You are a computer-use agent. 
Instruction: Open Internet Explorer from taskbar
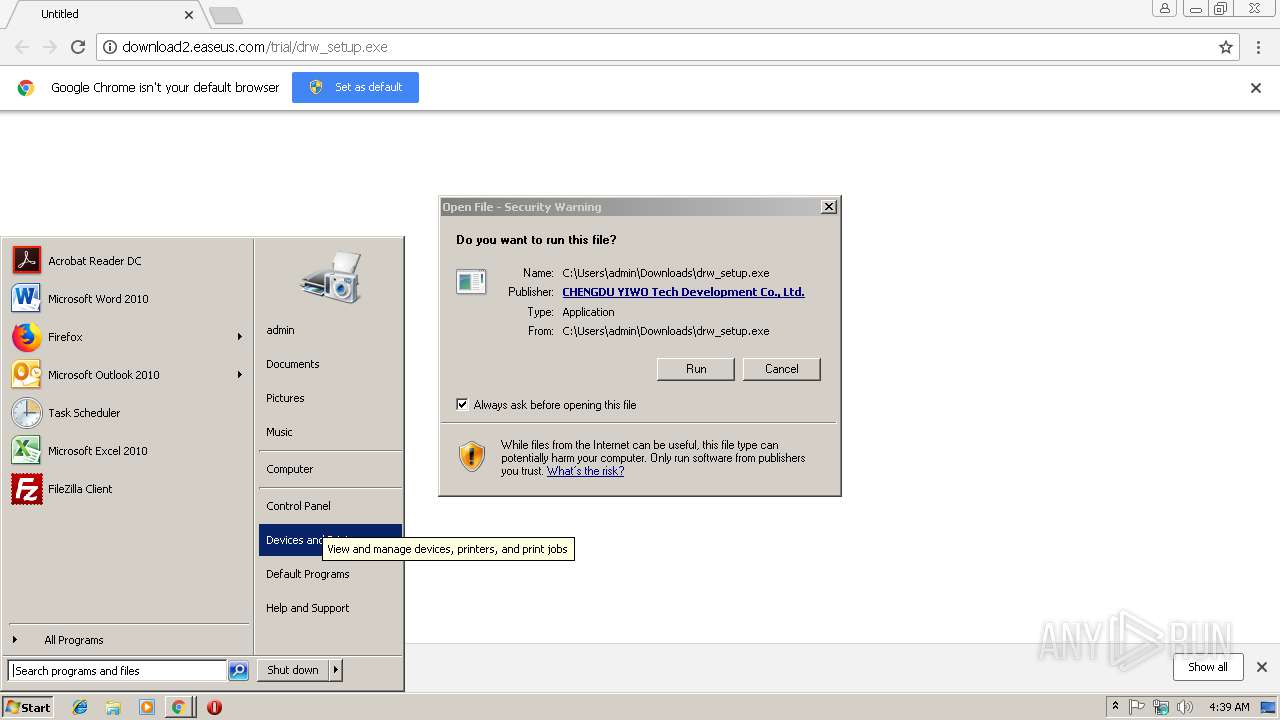point(80,707)
